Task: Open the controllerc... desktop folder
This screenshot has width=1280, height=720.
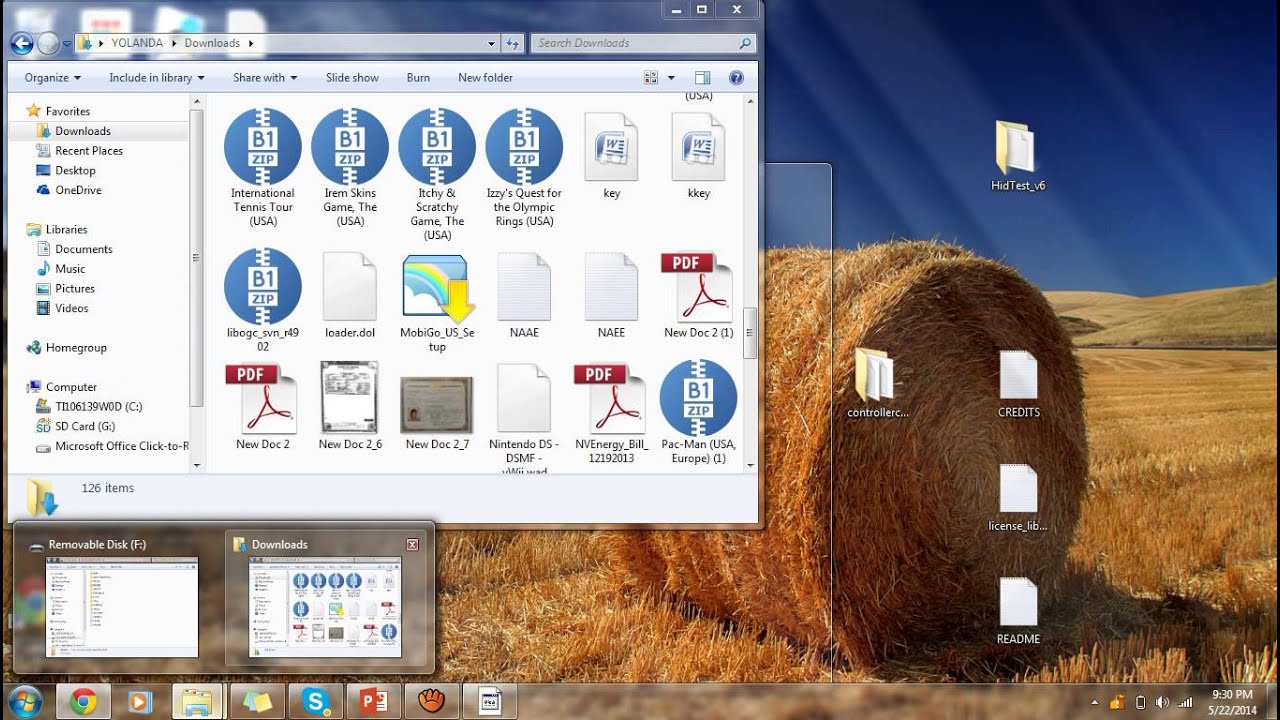Action: pos(877,383)
